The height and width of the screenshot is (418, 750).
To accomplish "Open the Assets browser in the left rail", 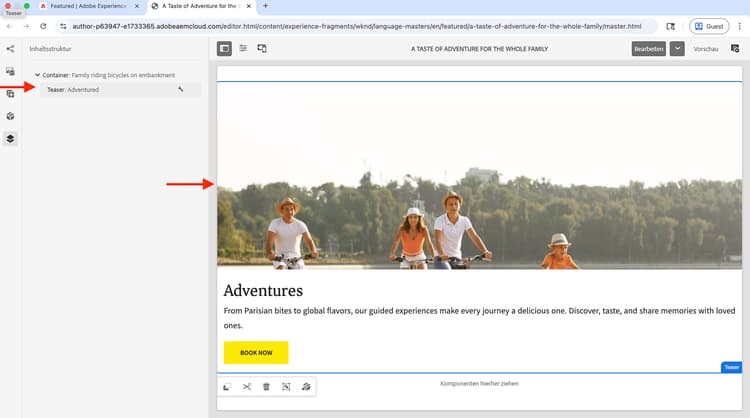I will pyautogui.click(x=10, y=72).
